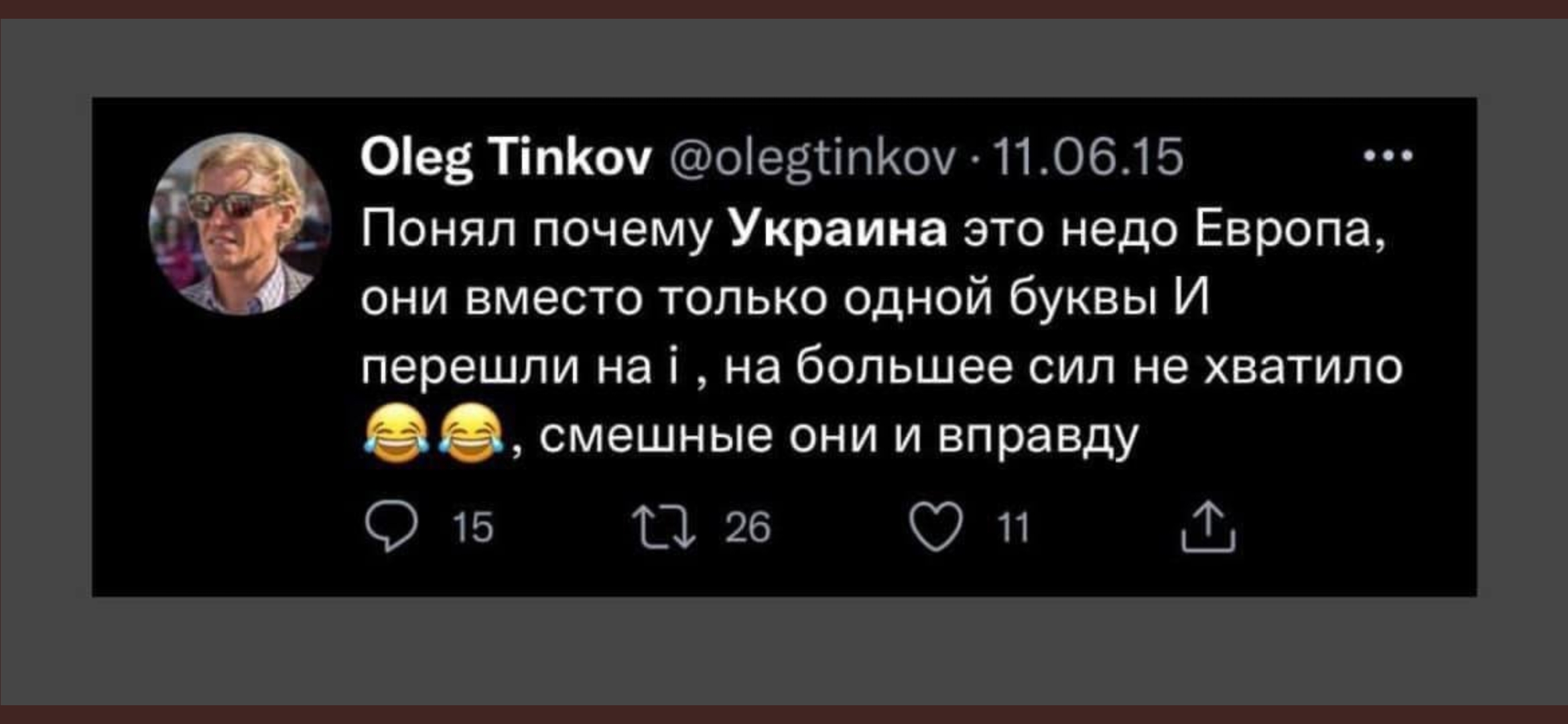Click the text смешные они и вправду
Image resolution: width=1568 pixels, height=724 pixels.
click(839, 436)
